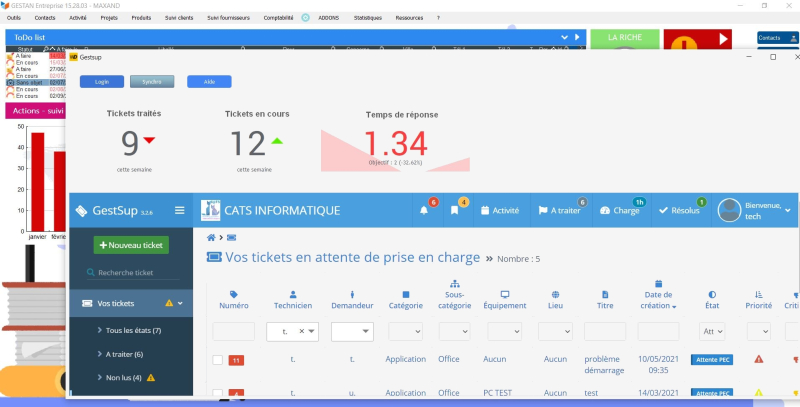Click the Login button in Gestsup
The width and height of the screenshot is (800, 407).
click(102, 82)
